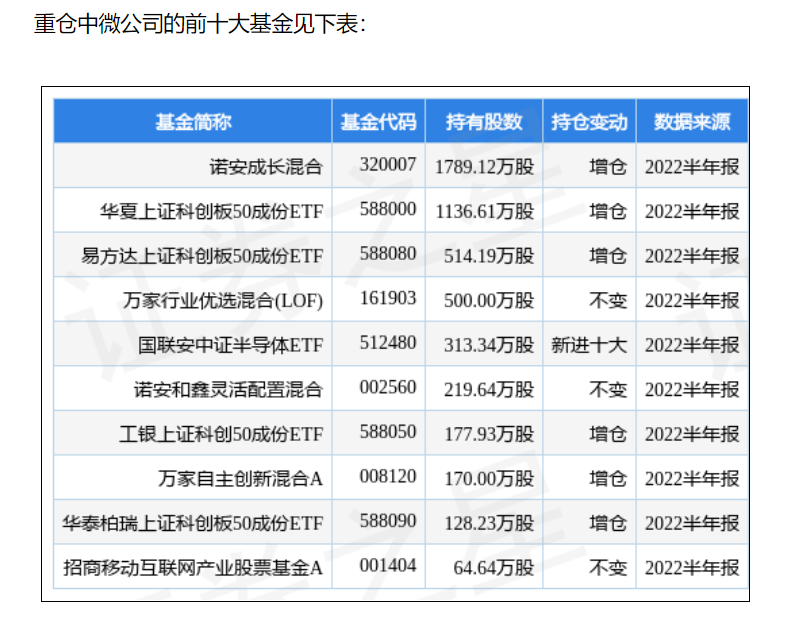This screenshot has width=796, height=626.
Task: Click fund code 588000
Action: (388, 209)
